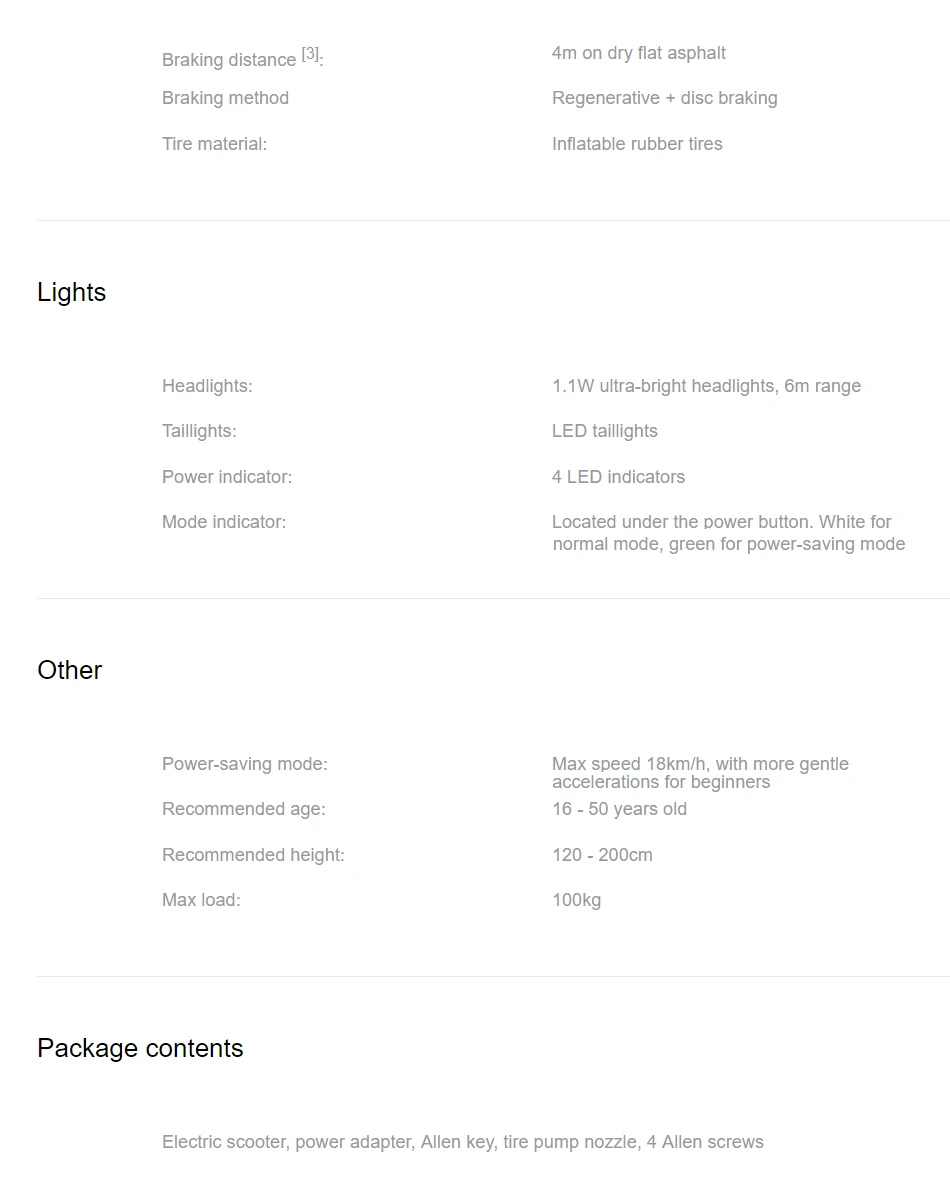Click the Other section heading
The width and height of the screenshot is (950, 1198).
click(x=70, y=670)
